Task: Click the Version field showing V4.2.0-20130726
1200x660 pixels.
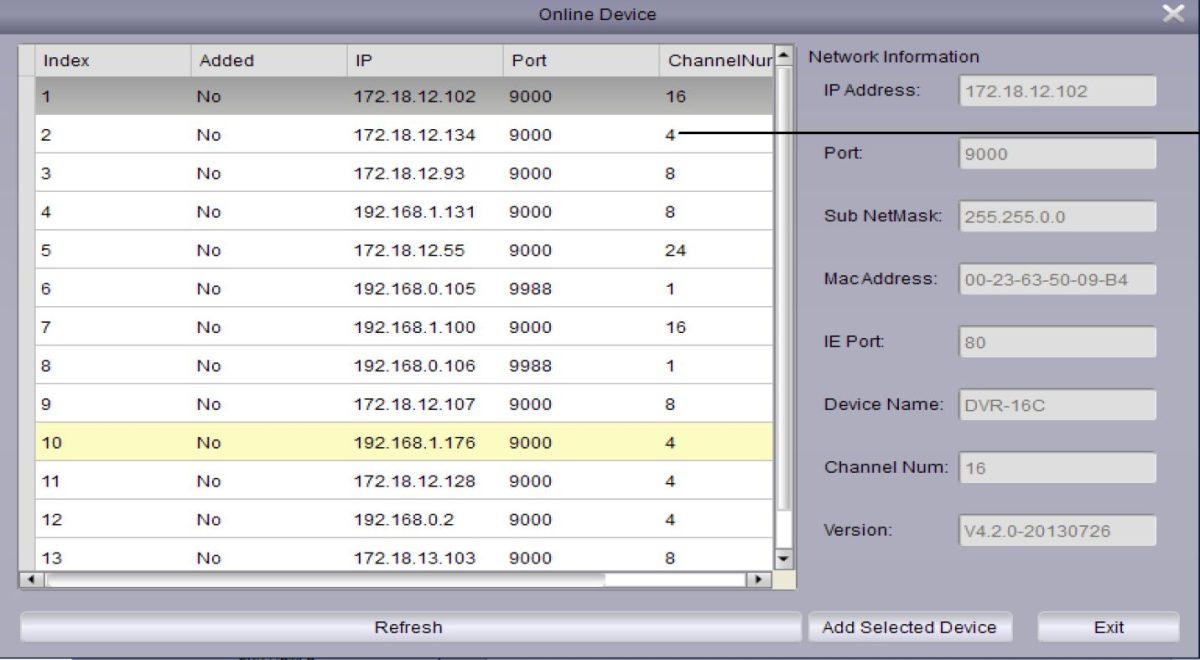Action: 1055,530
